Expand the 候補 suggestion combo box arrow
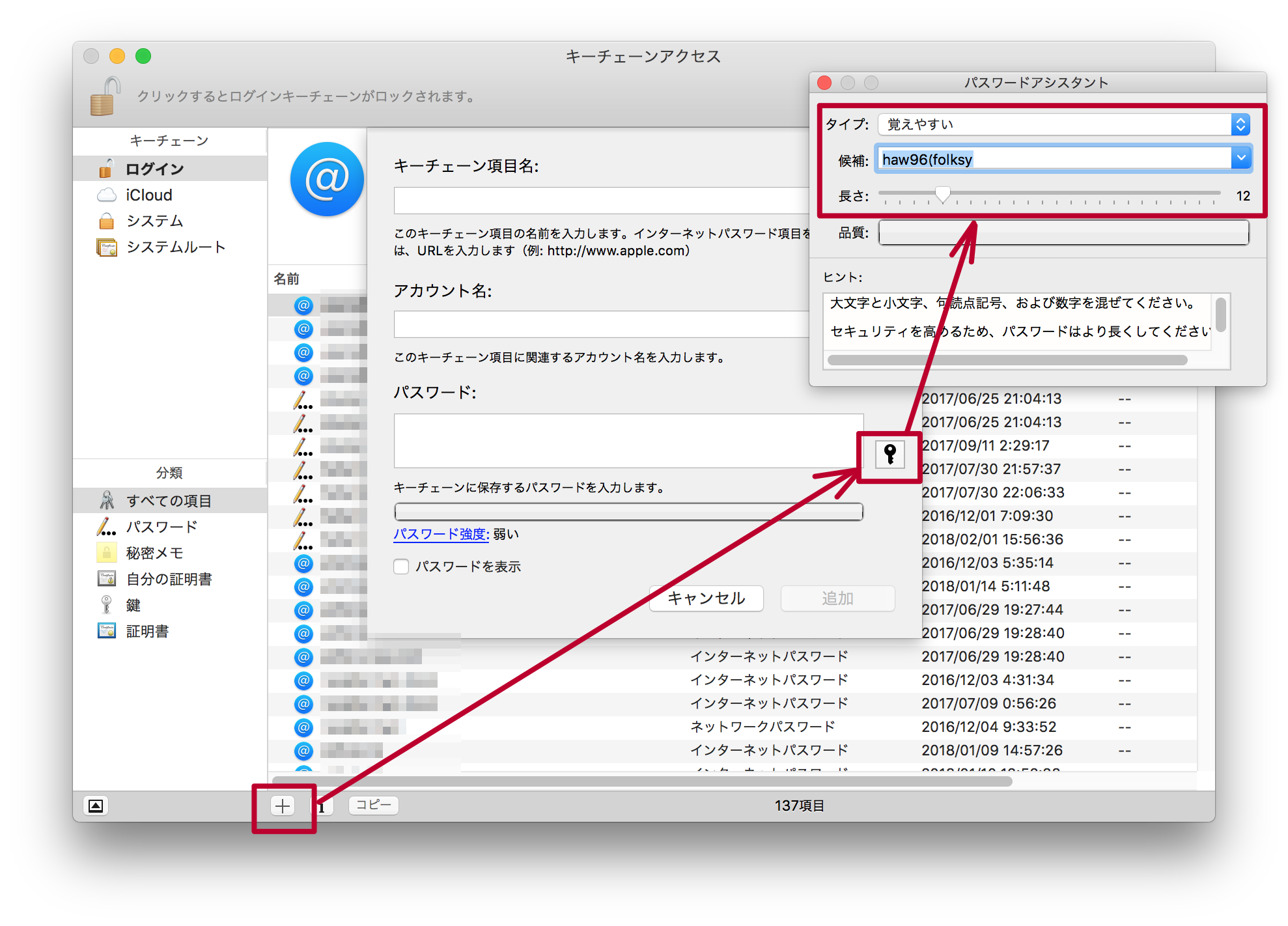 1240,158
